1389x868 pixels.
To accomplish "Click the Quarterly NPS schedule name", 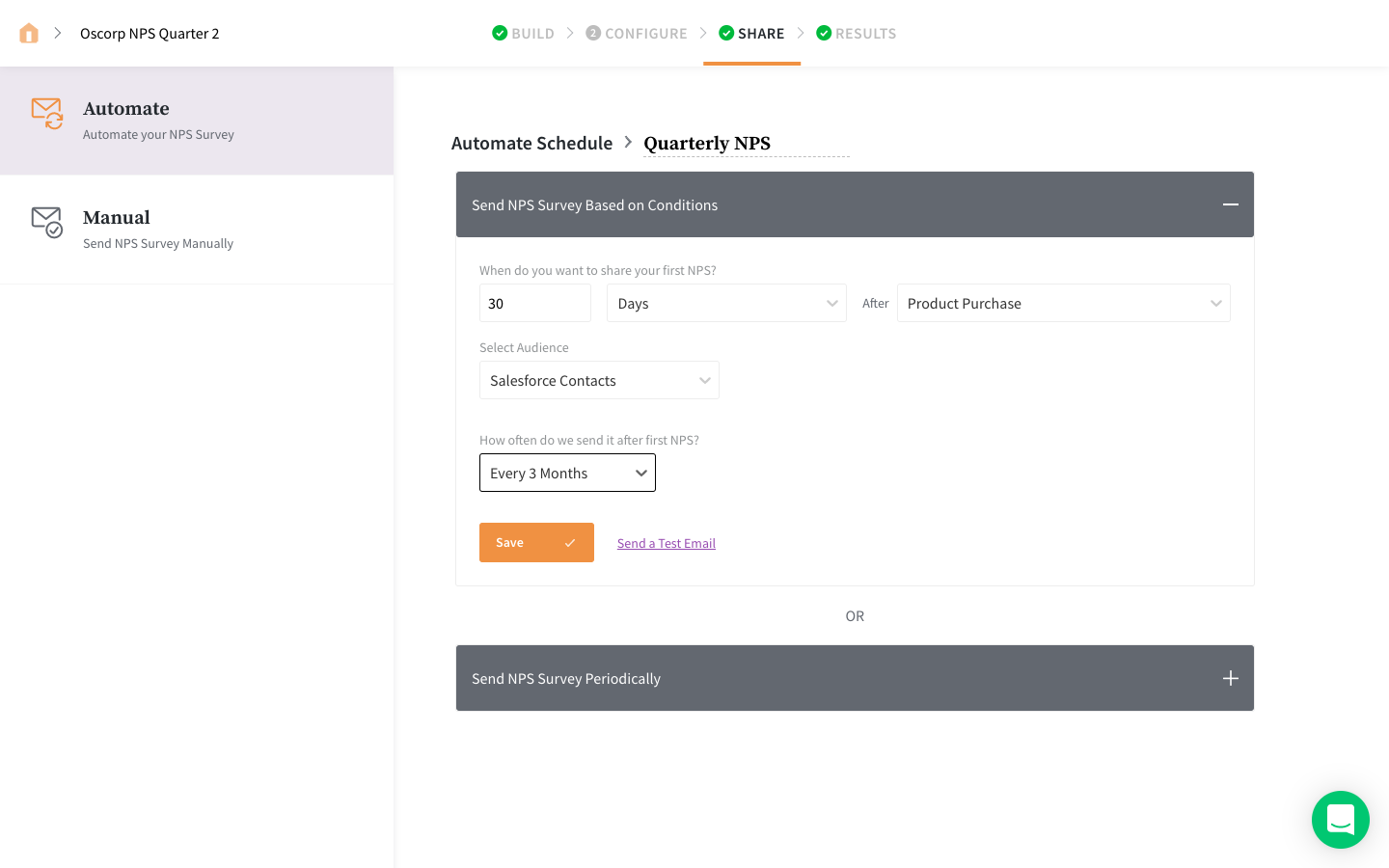I will 707,144.
